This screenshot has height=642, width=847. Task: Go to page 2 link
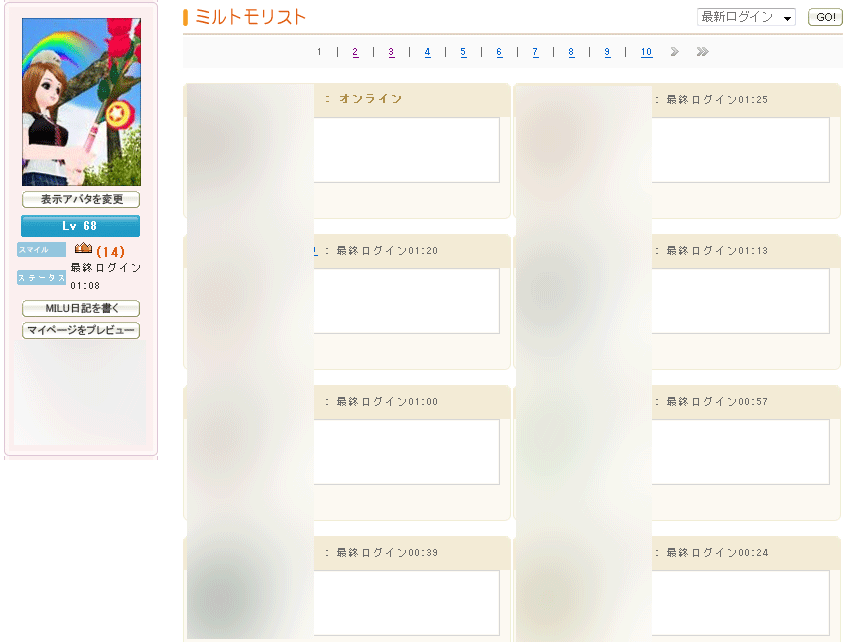tap(355, 52)
